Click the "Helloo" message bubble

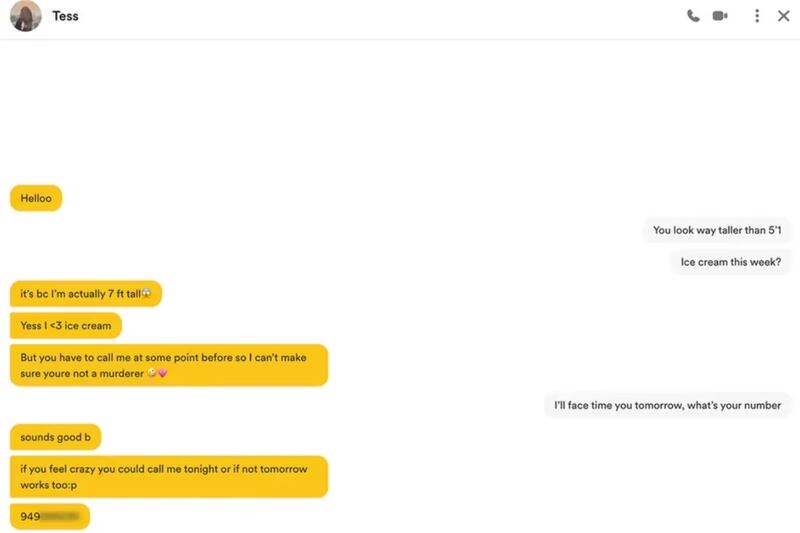click(36, 198)
